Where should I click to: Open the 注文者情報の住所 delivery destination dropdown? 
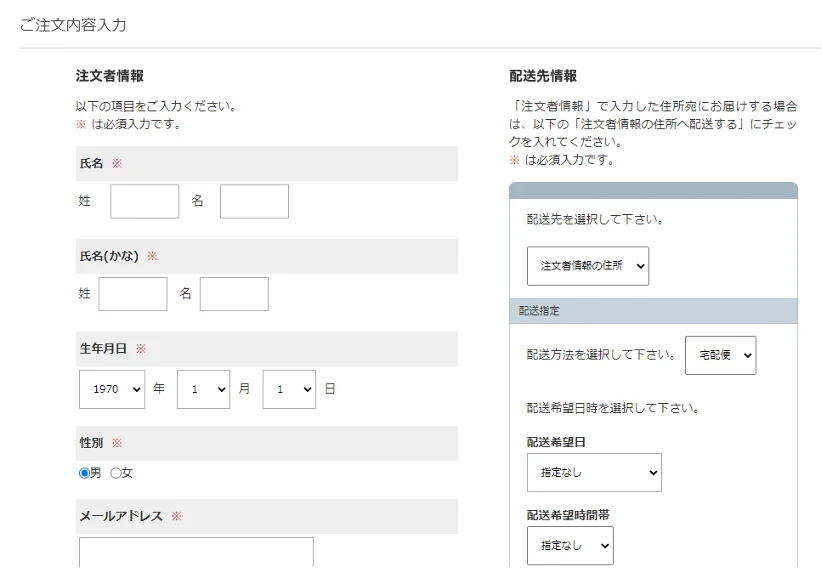(x=588, y=266)
